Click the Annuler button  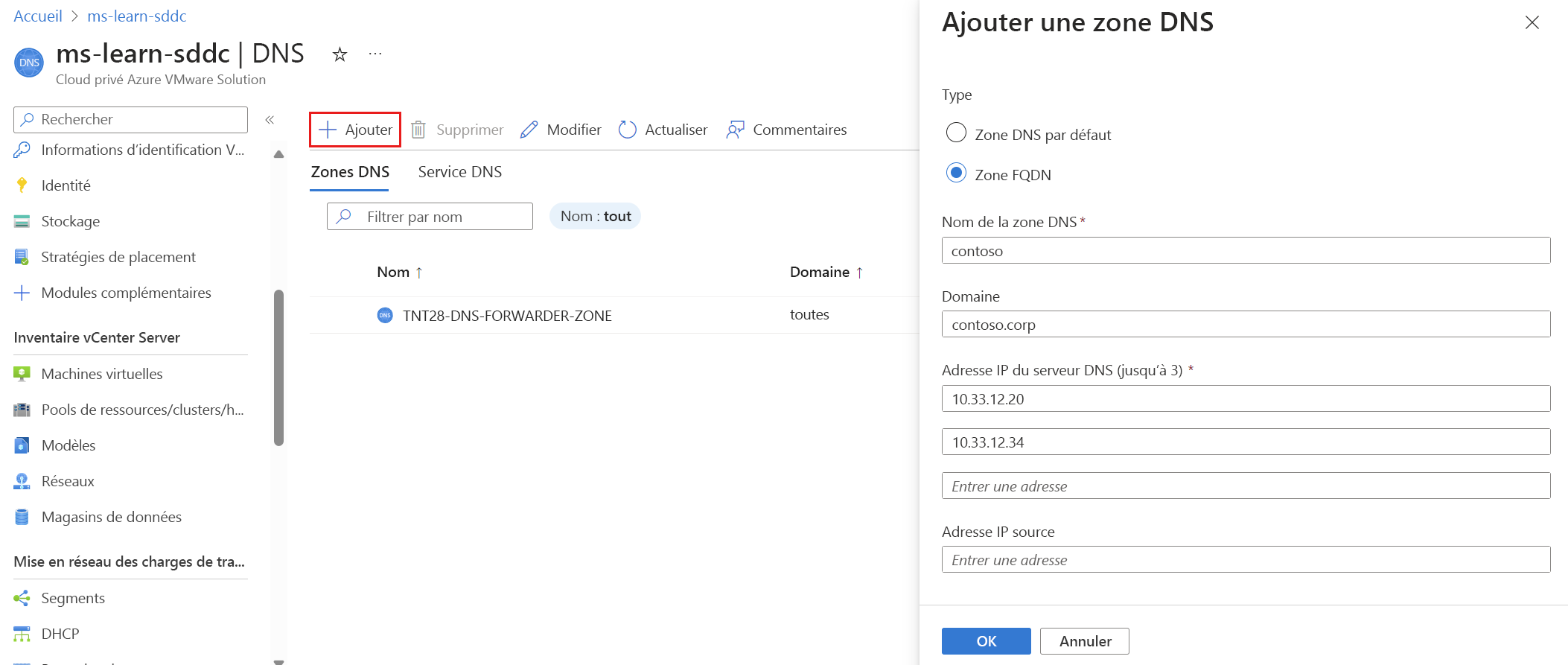click(x=1085, y=641)
